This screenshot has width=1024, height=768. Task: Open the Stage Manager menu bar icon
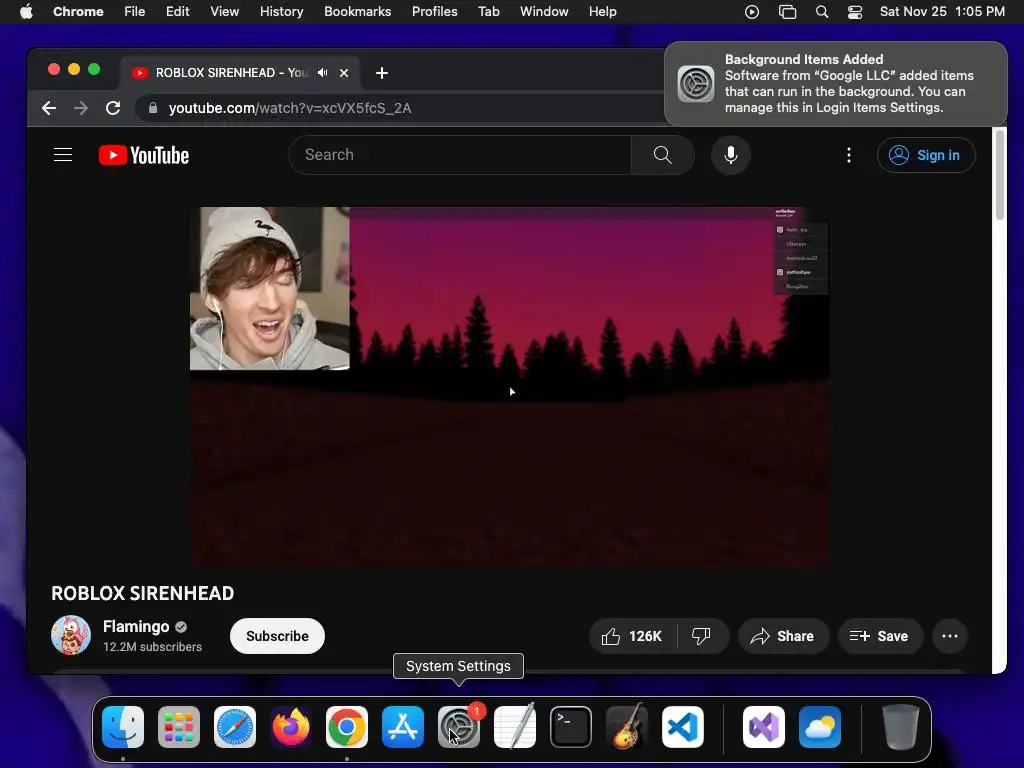pyautogui.click(x=788, y=12)
